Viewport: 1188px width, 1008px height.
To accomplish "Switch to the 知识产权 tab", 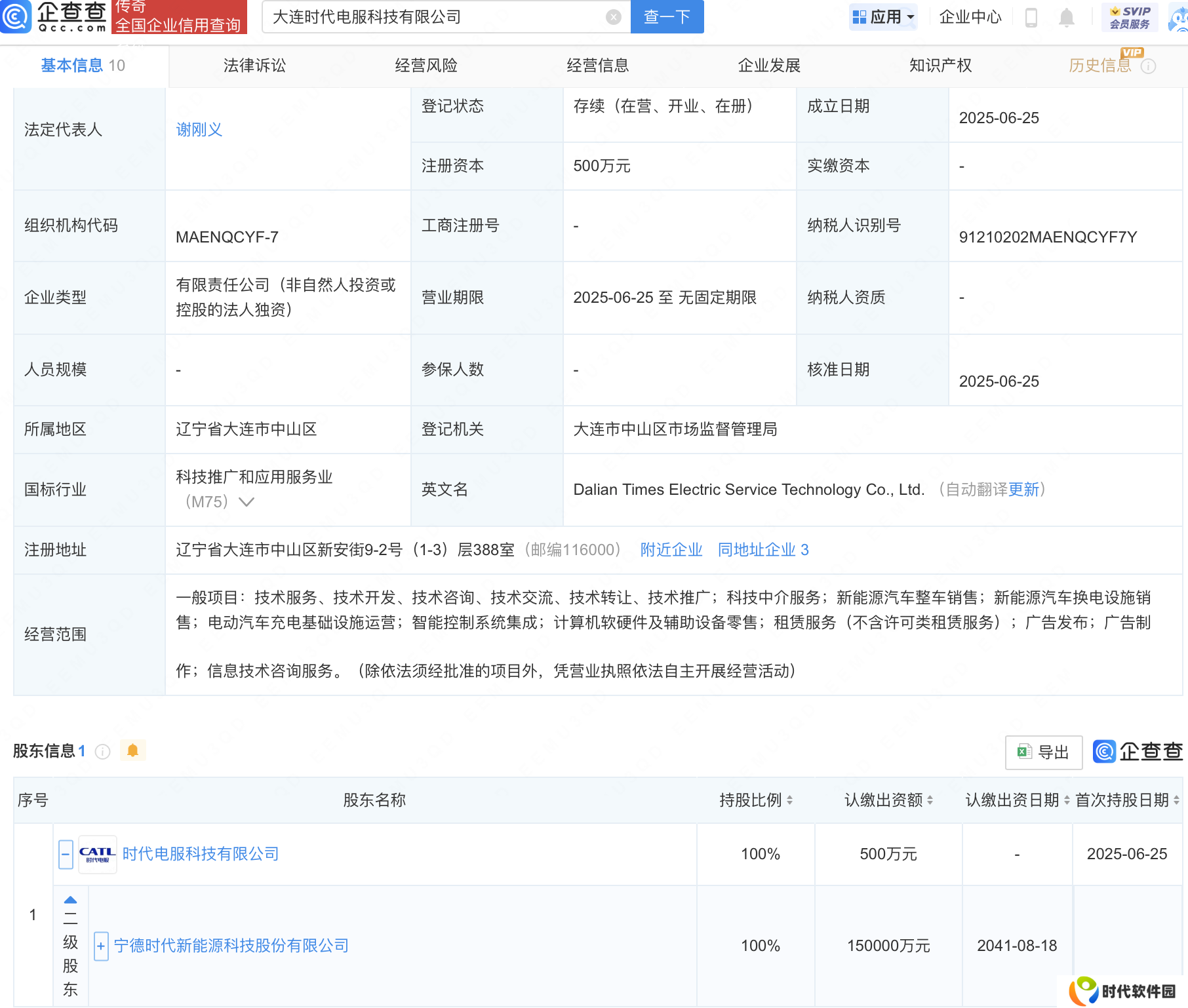I will (x=940, y=66).
